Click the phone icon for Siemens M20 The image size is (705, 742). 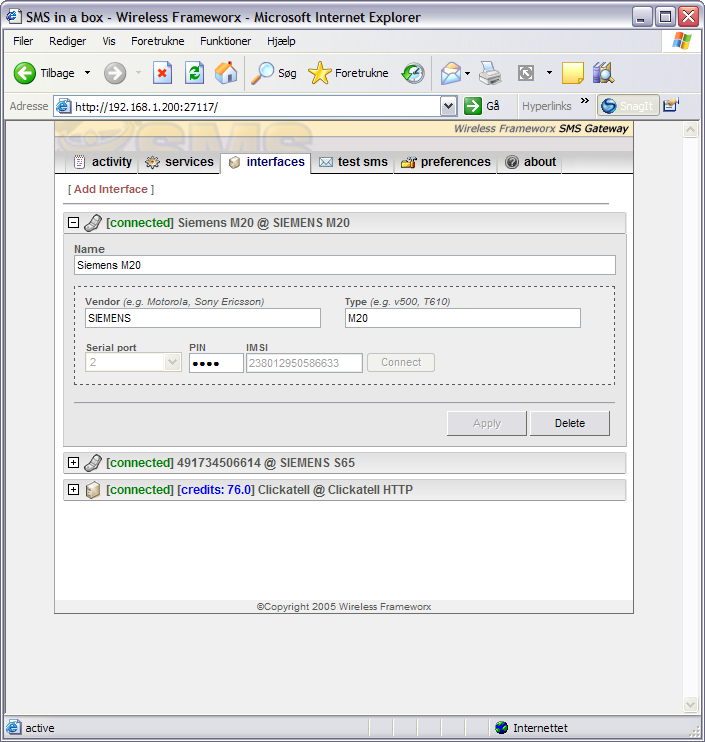click(93, 223)
